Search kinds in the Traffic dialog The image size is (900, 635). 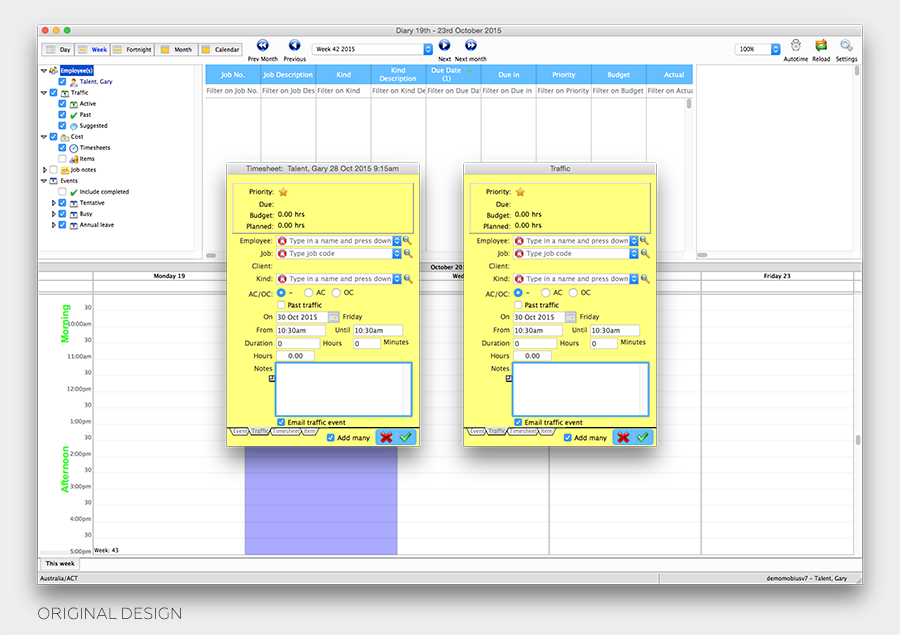(x=645, y=278)
